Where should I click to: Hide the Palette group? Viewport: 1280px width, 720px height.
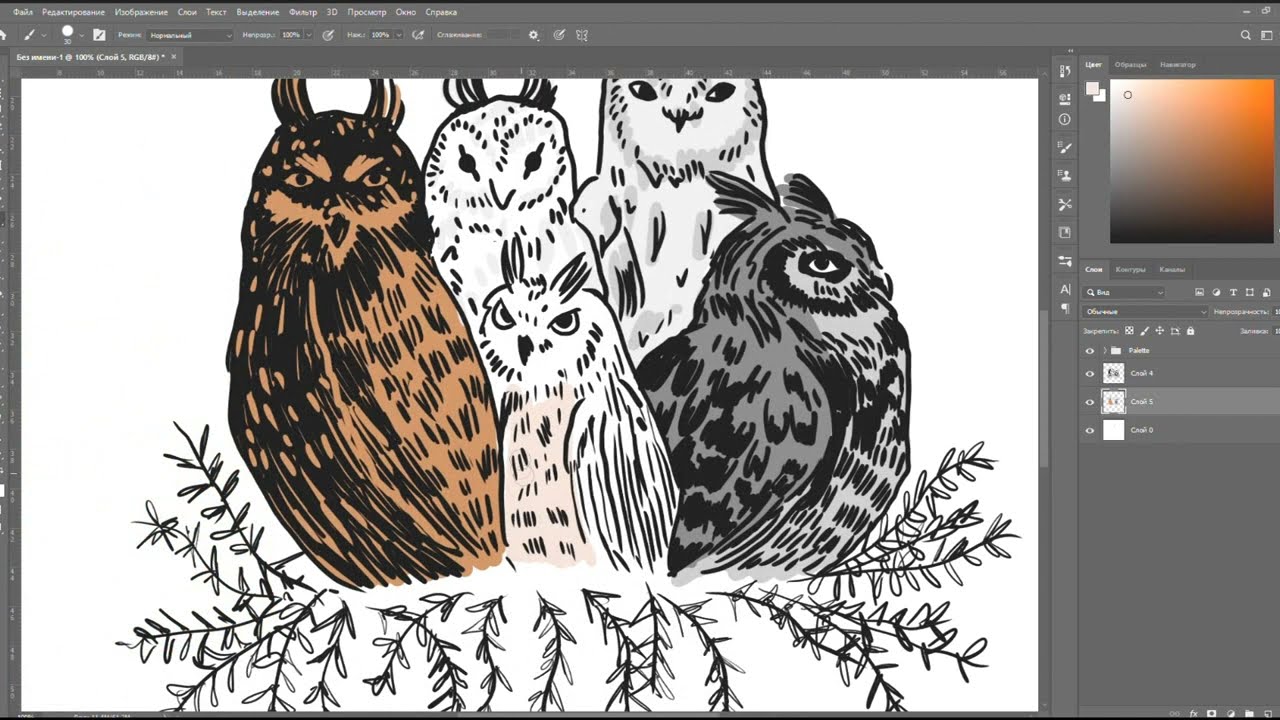(1090, 351)
